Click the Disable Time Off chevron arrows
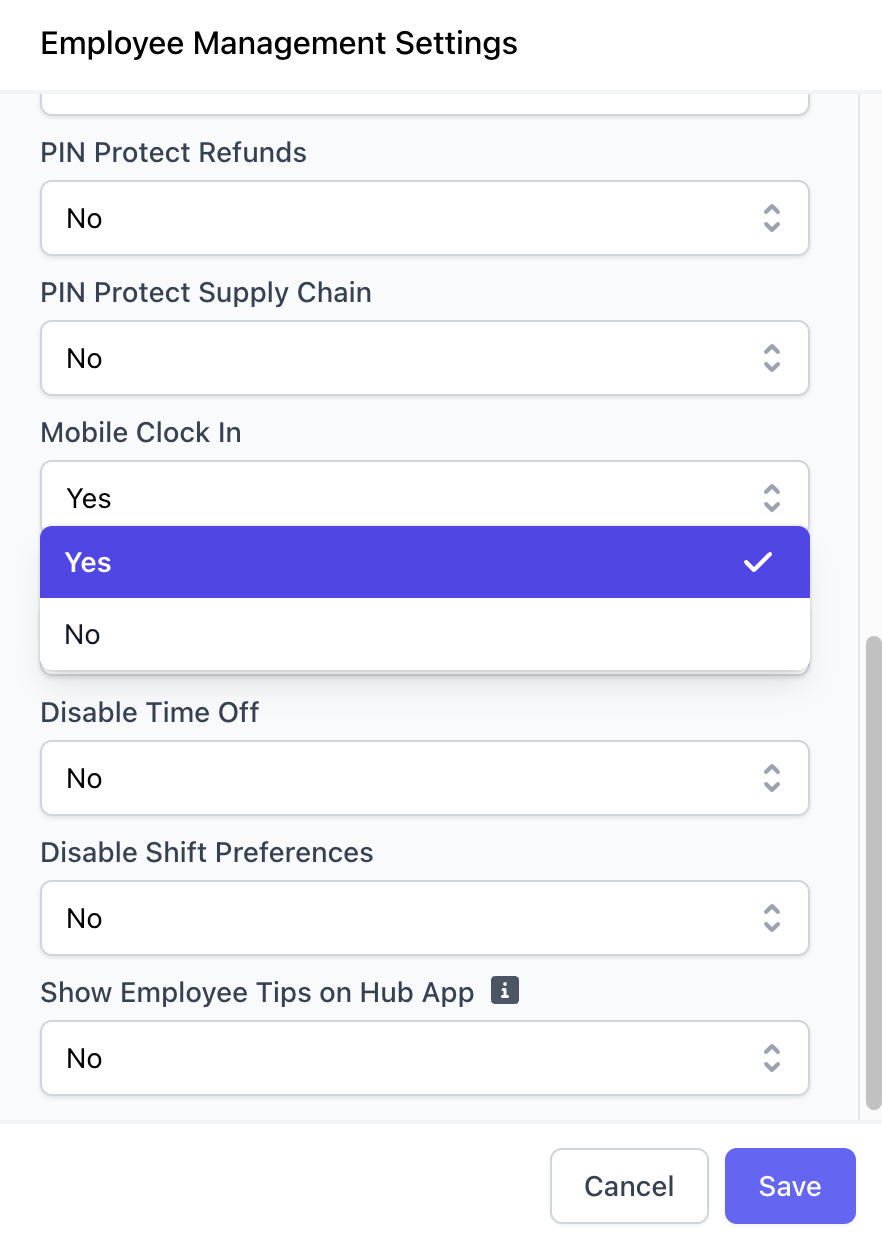882x1242 pixels. pos(771,778)
